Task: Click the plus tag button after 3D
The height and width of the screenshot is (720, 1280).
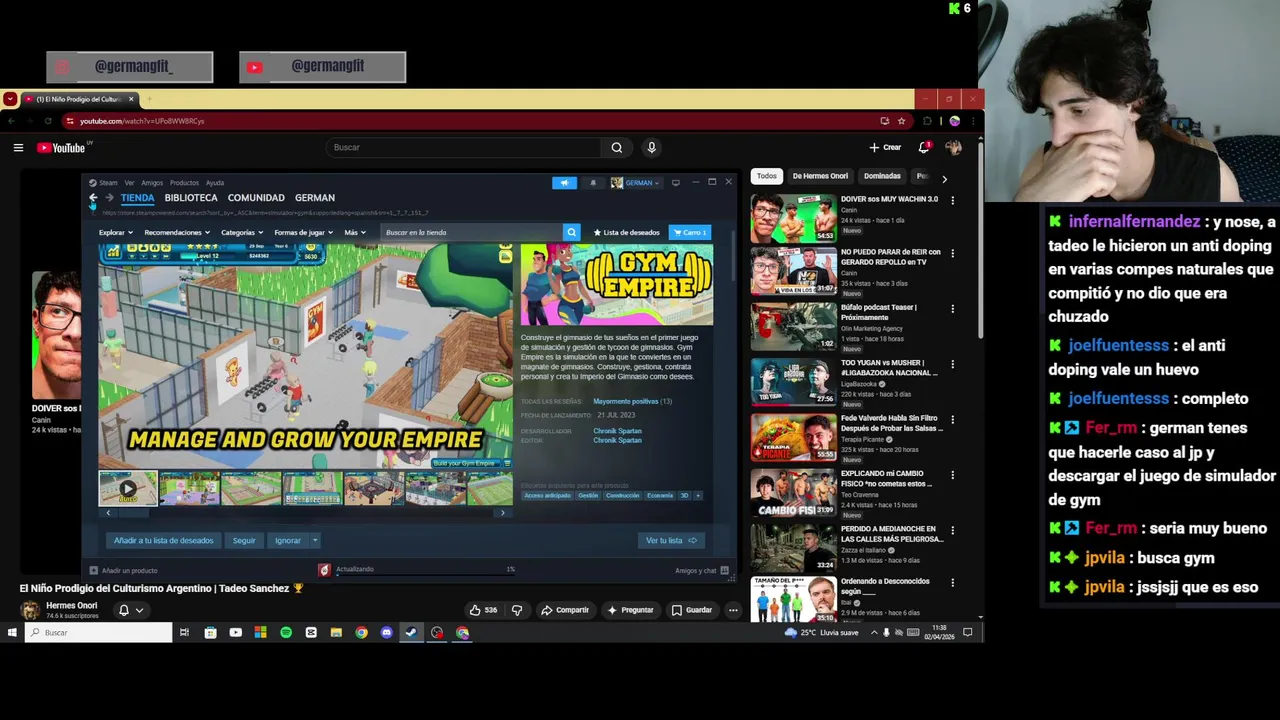Action: [x=698, y=495]
